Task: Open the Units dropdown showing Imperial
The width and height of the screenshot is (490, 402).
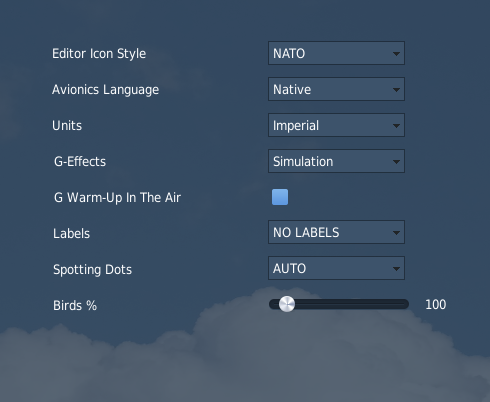Action: [x=336, y=125]
